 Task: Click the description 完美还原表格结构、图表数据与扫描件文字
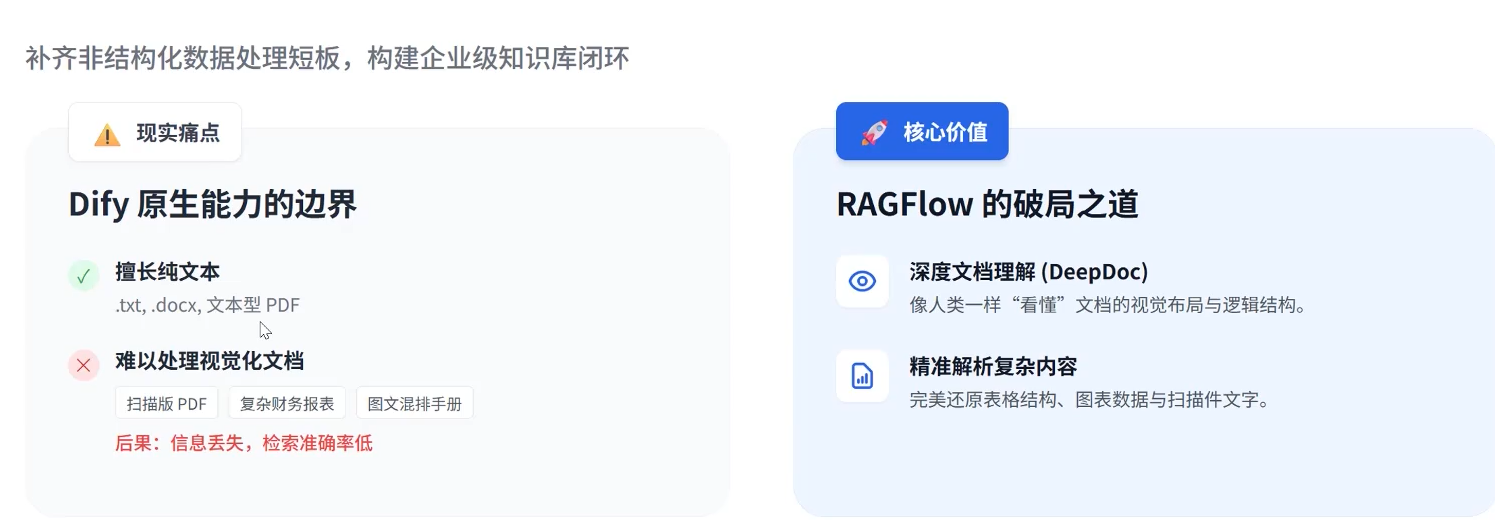(1089, 400)
